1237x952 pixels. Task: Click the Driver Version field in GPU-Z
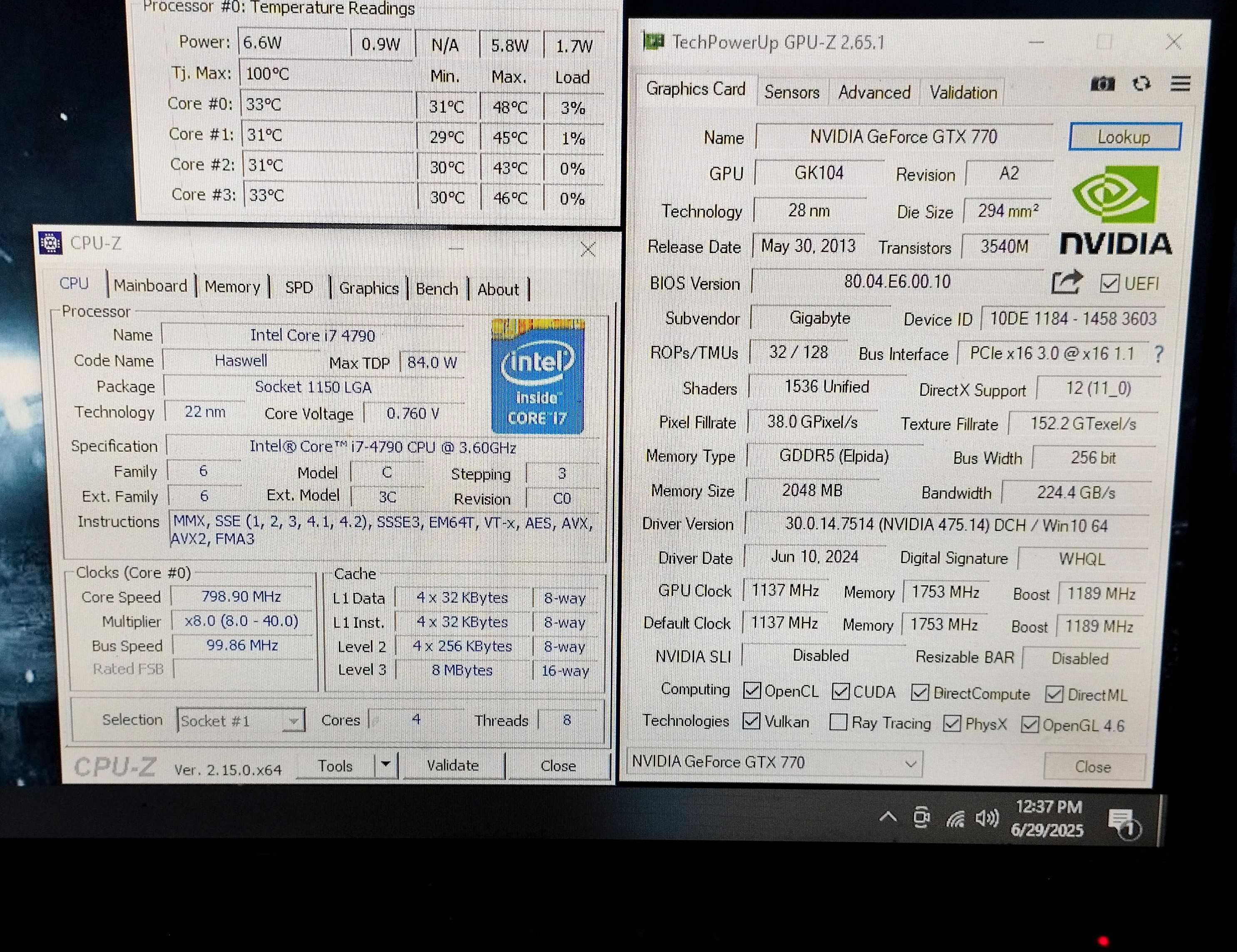[946, 525]
